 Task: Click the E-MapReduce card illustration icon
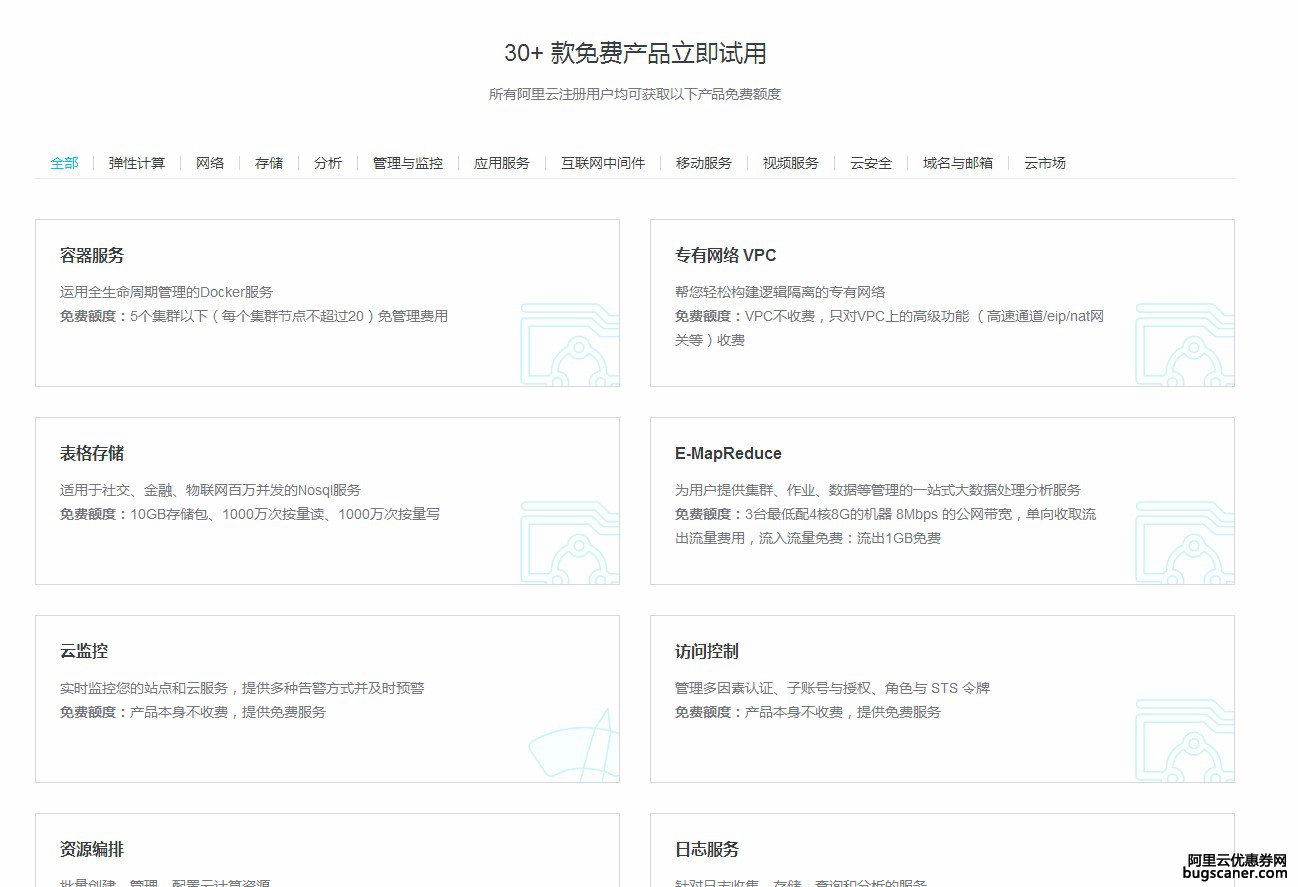[1185, 543]
